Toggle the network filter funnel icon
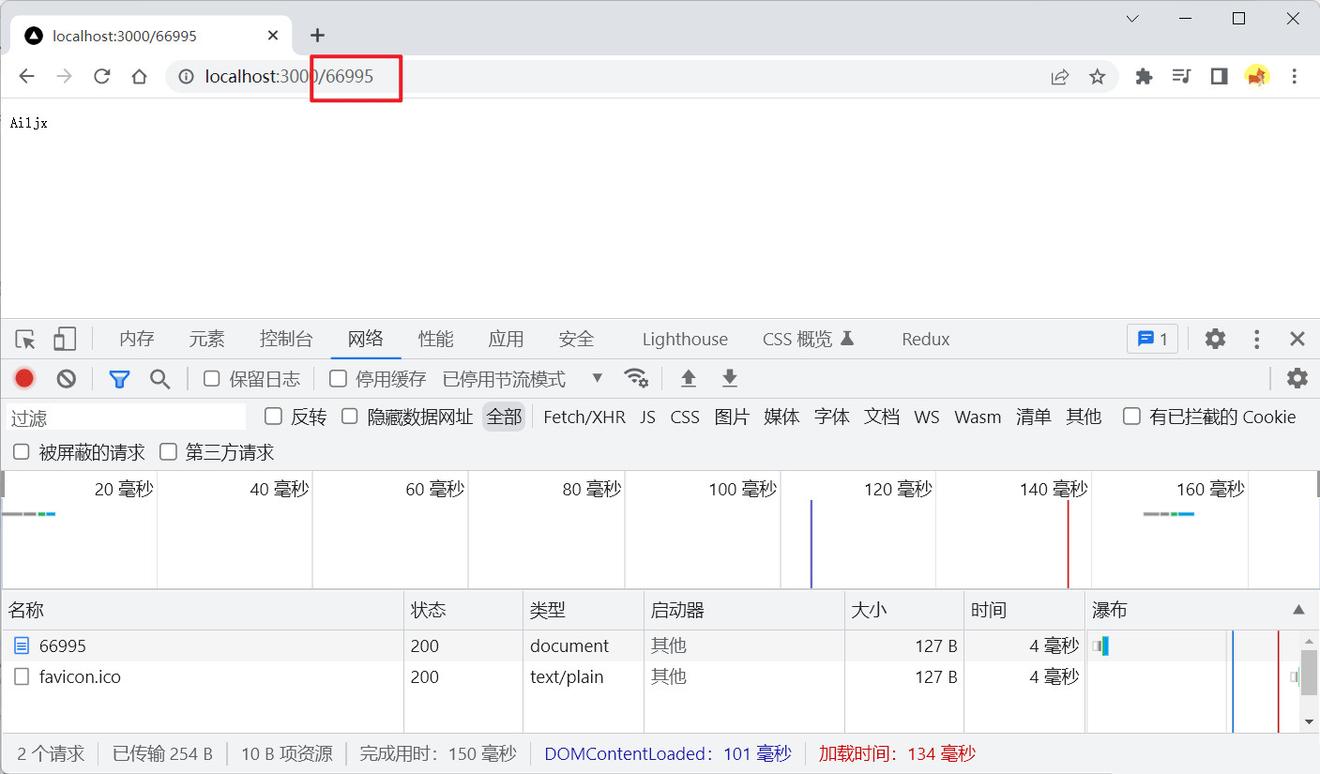Image resolution: width=1320 pixels, height=774 pixels. tap(119, 378)
